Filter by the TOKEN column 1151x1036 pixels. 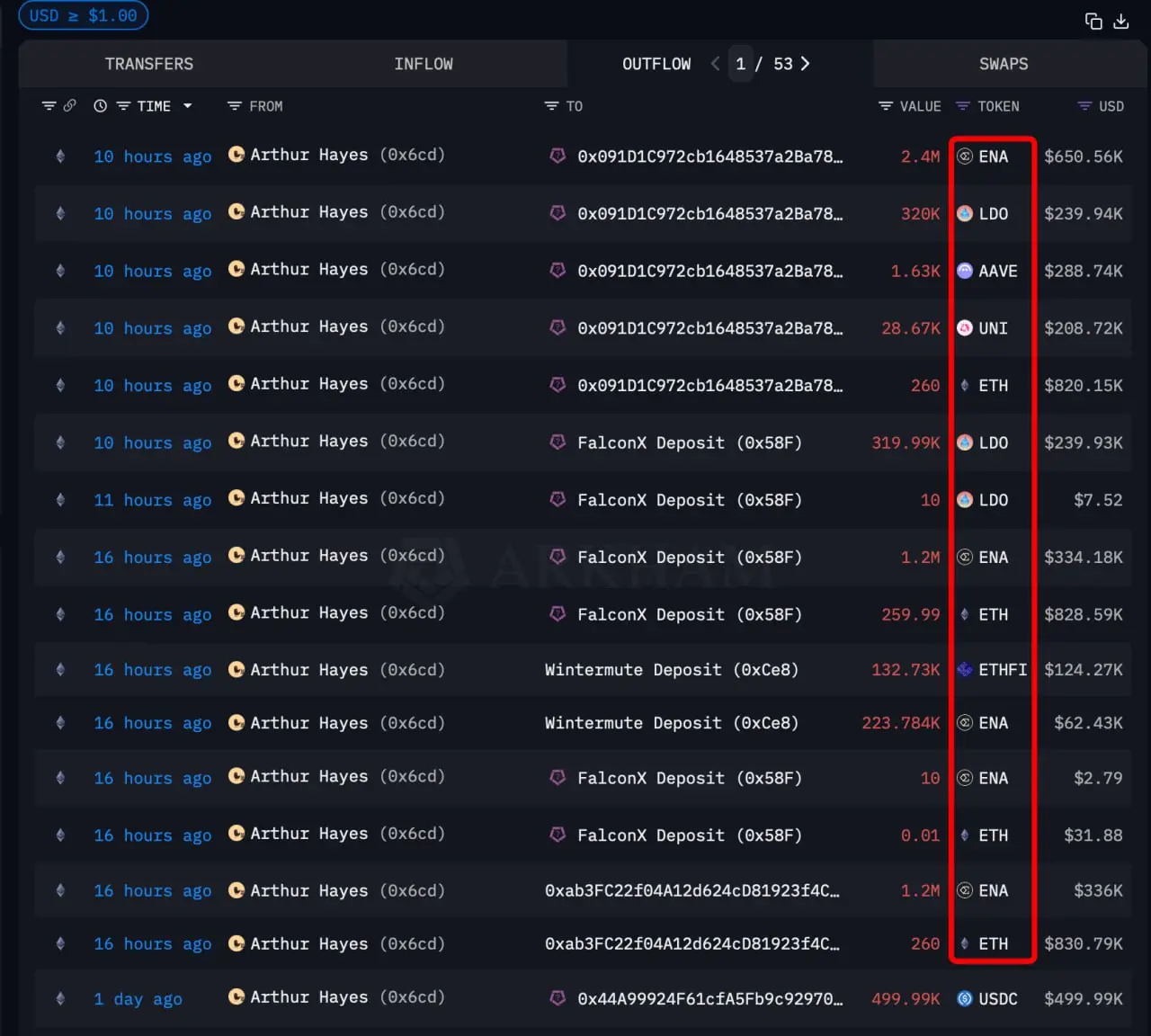coord(963,106)
